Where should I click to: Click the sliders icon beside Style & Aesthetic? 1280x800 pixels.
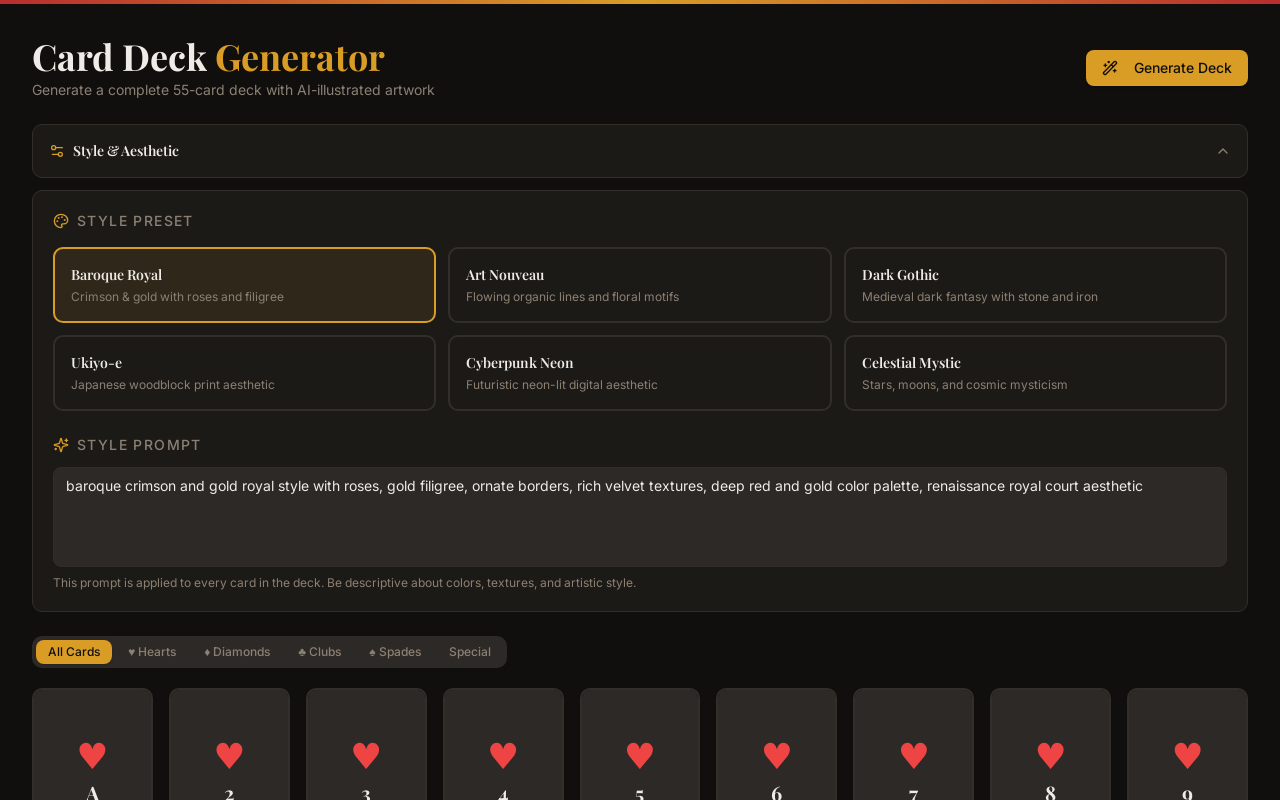point(57,151)
